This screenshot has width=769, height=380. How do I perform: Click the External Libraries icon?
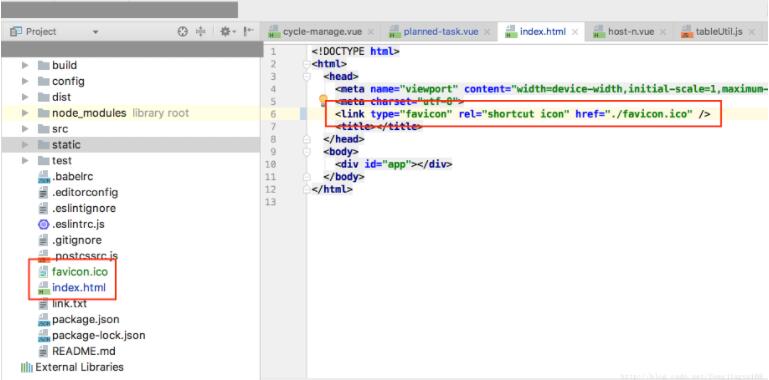click(x=26, y=367)
